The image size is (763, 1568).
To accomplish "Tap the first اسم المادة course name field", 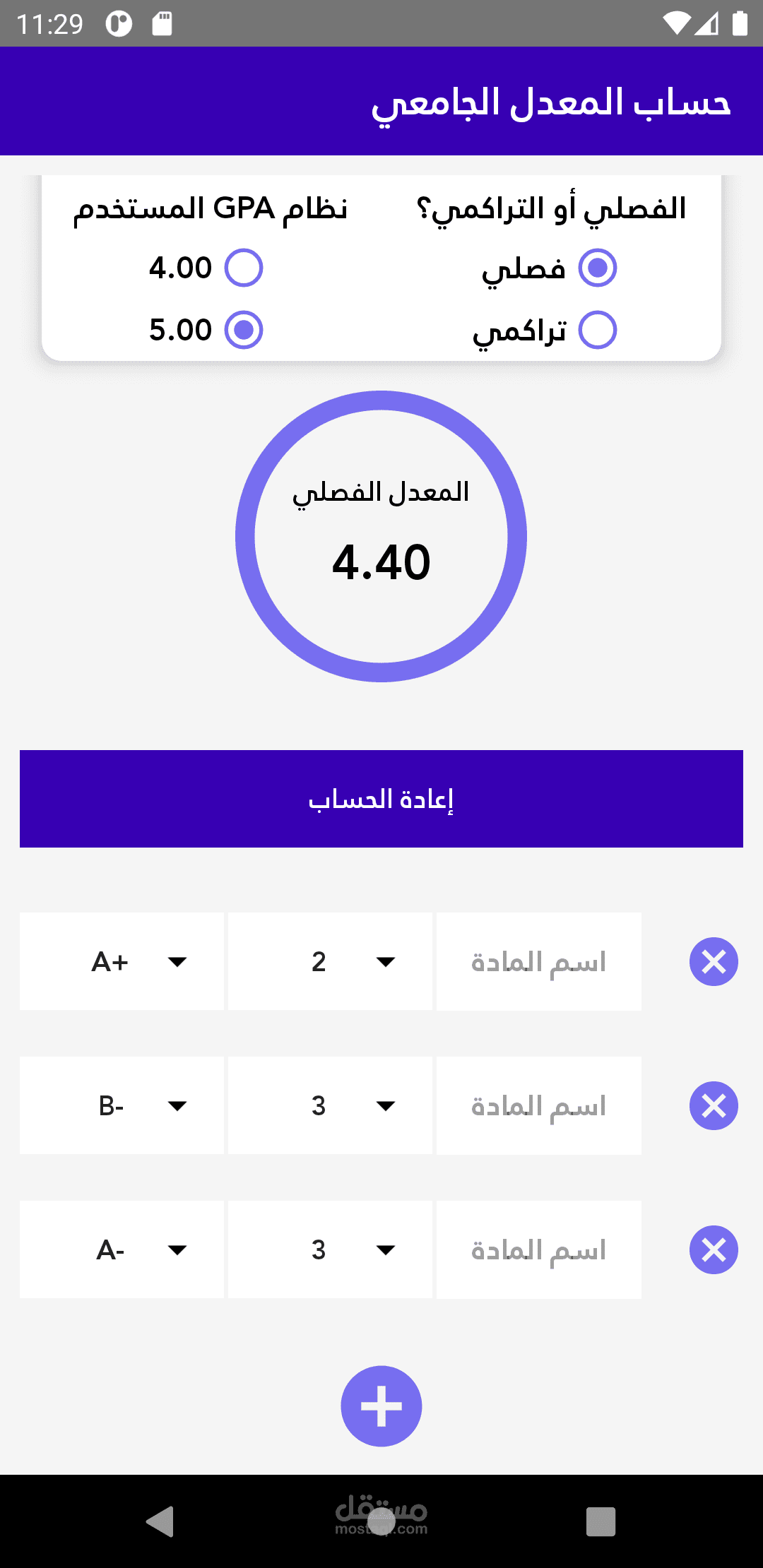I will [x=538, y=961].
